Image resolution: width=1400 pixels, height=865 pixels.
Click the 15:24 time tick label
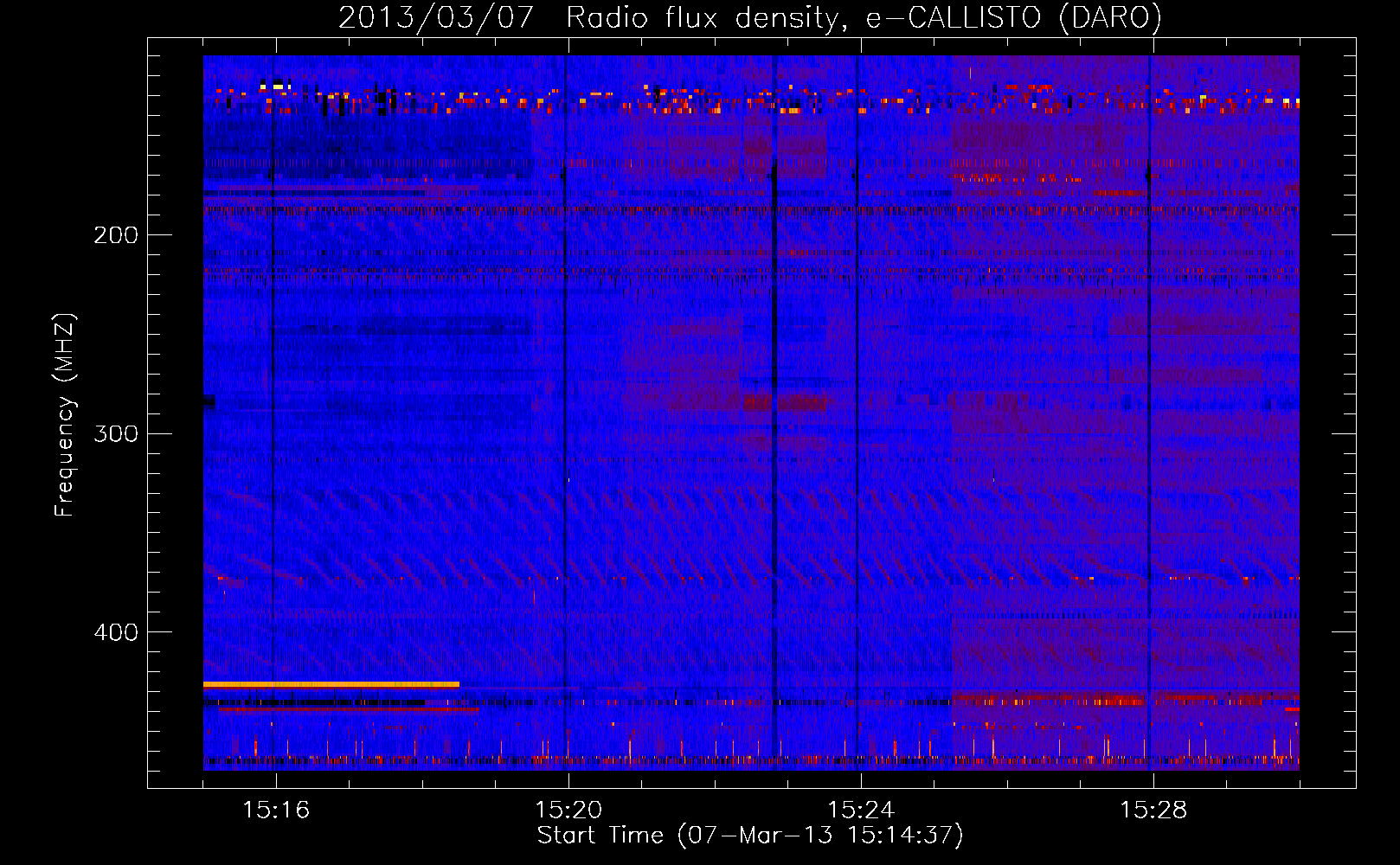(861, 810)
